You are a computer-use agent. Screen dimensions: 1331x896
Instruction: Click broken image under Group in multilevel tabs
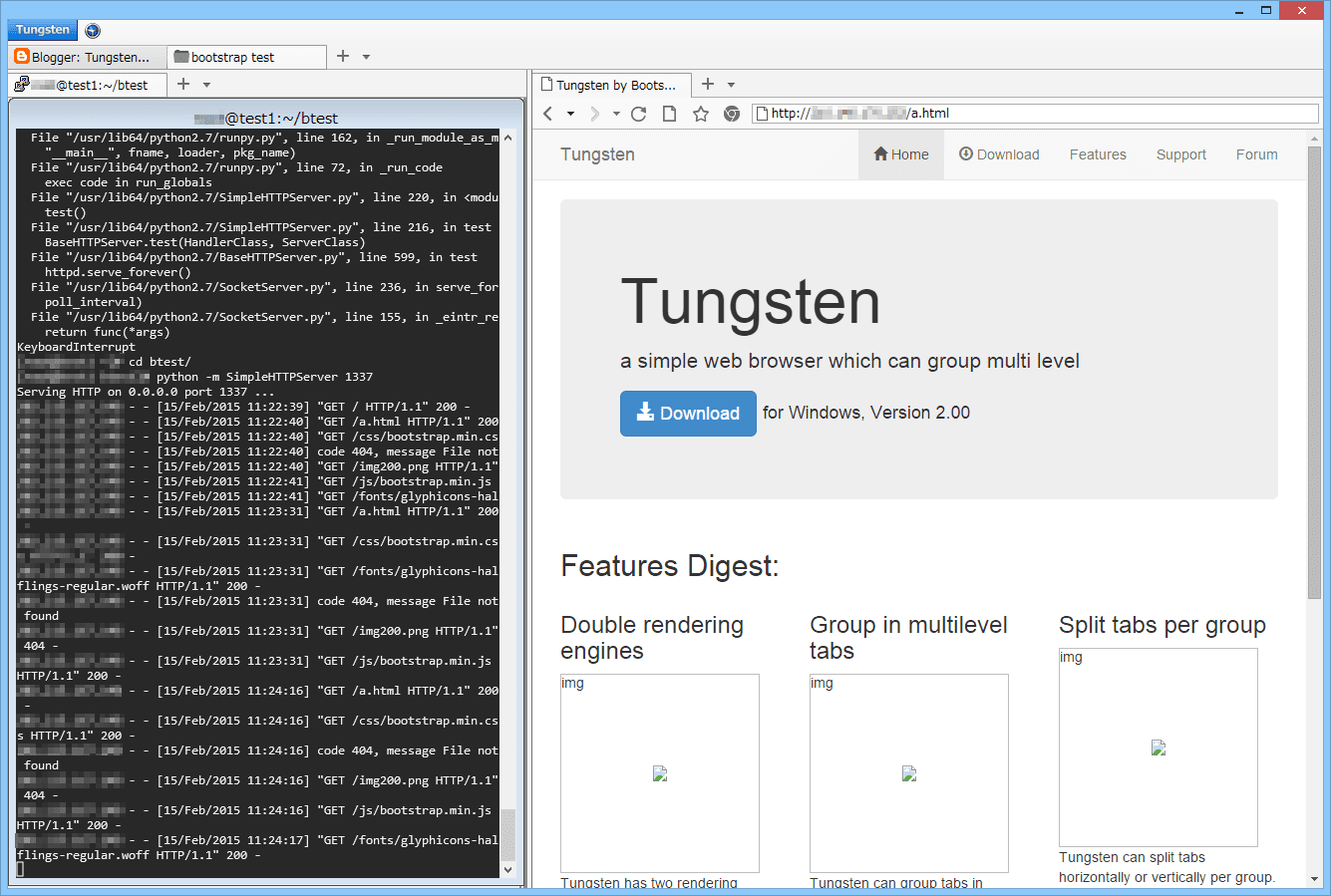click(x=909, y=773)
